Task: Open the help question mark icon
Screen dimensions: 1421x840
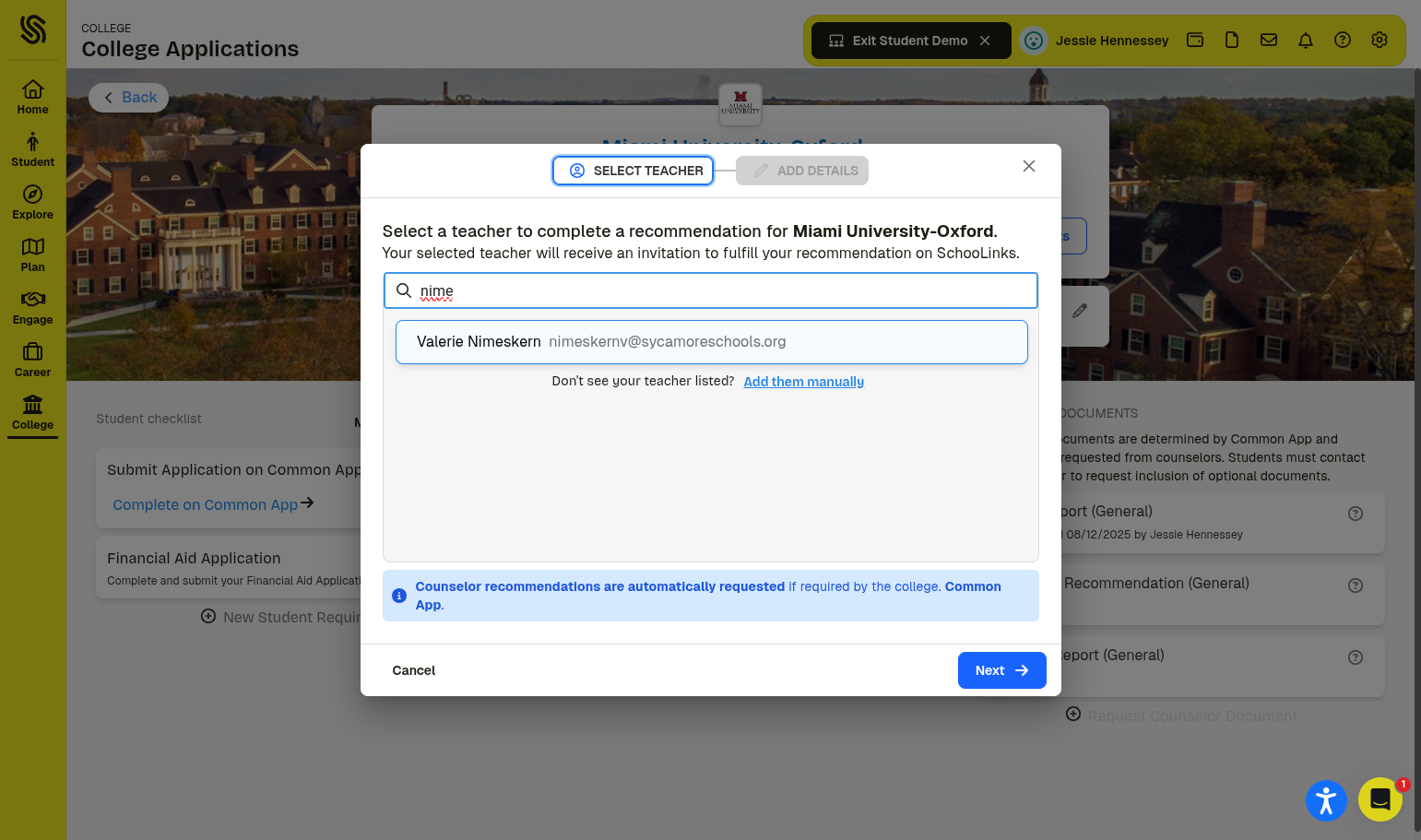Action: coord(1343,40)
